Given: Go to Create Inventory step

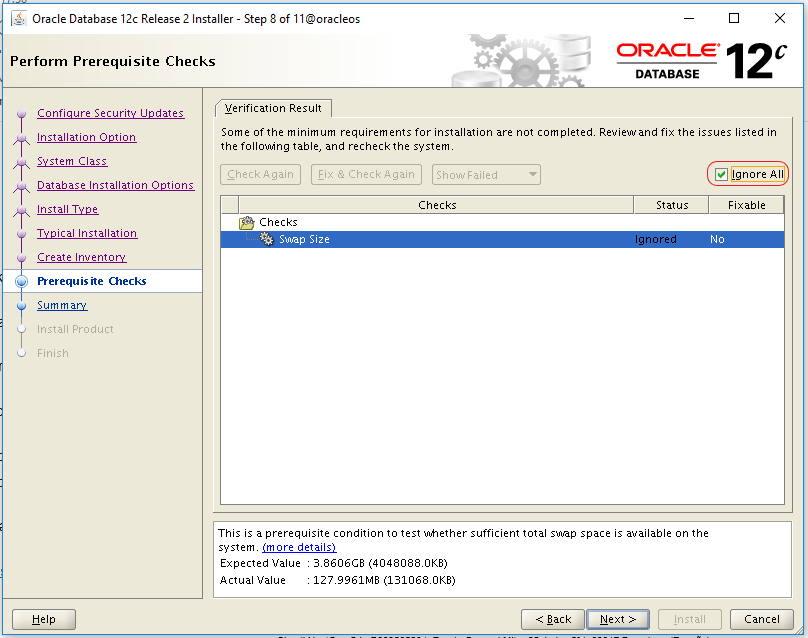Looking at the screenshot, I should click(x=81, y=257).
